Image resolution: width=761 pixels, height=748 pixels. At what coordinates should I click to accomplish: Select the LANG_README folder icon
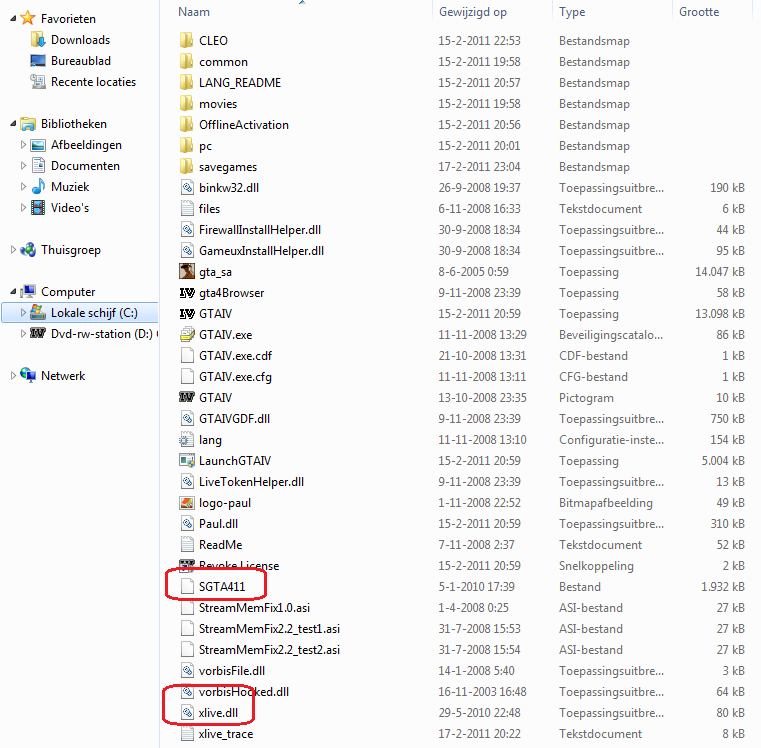pos(187,82)
